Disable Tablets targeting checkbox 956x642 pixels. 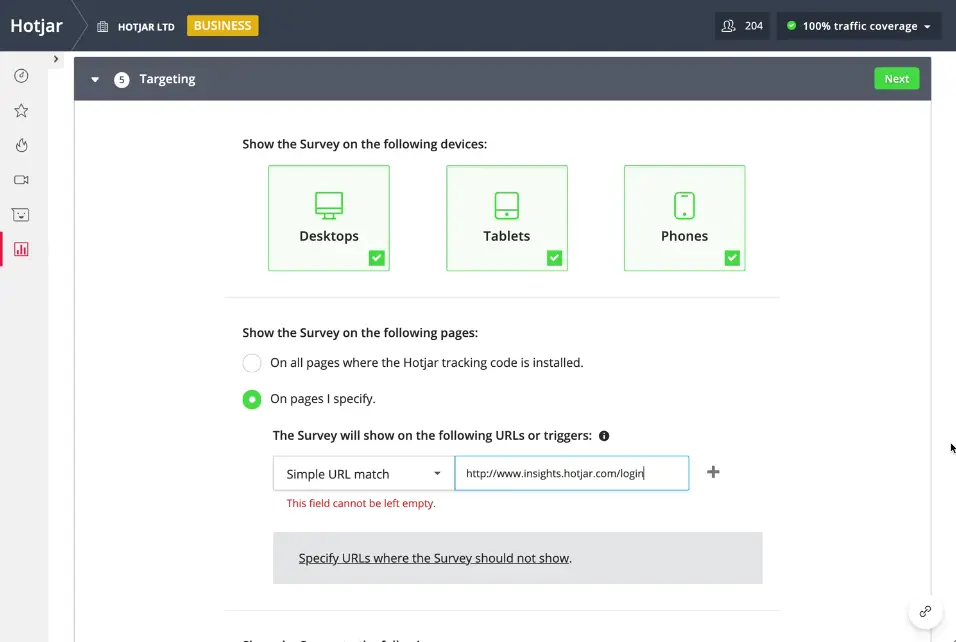(554, 258)
